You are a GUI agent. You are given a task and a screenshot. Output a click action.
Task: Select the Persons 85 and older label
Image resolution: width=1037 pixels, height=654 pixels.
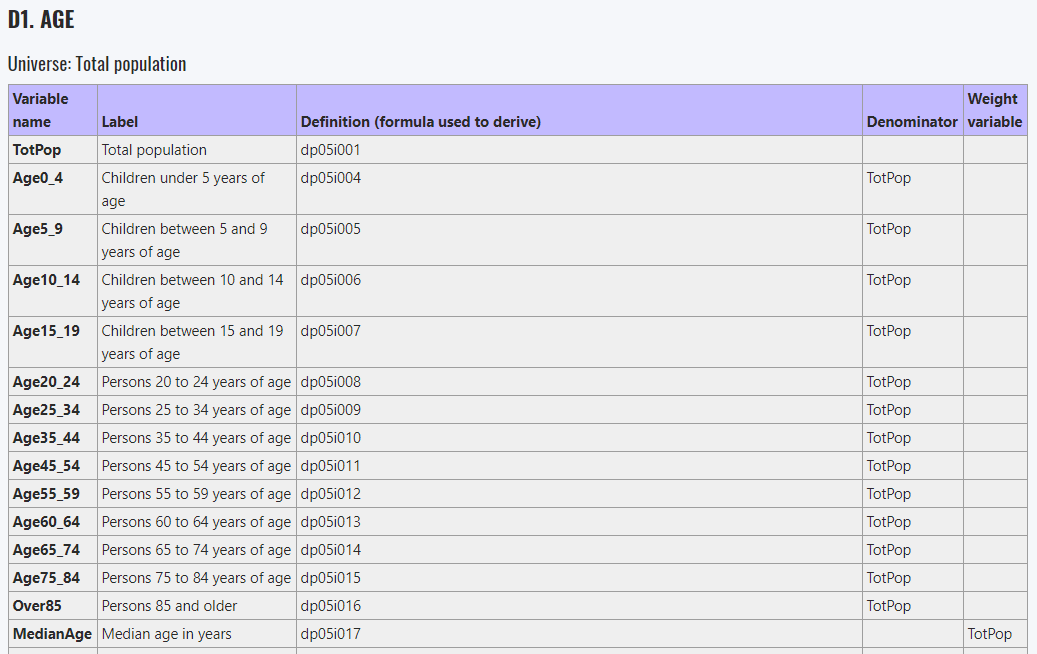[169, 606]
